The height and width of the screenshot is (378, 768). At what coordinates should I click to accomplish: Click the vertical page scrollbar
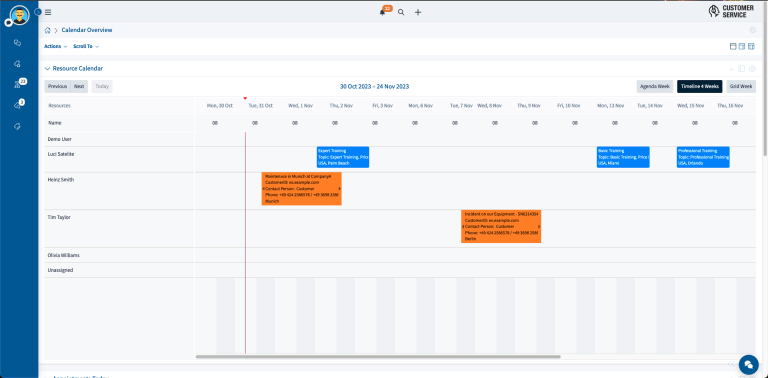(x=765, y=78)
